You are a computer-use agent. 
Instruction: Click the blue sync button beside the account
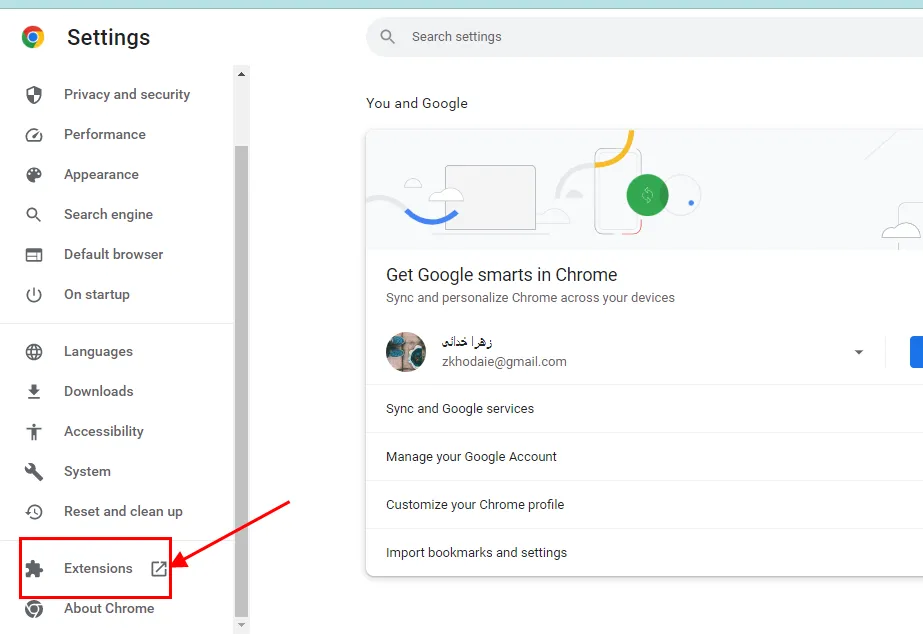(x=917, y=352)
